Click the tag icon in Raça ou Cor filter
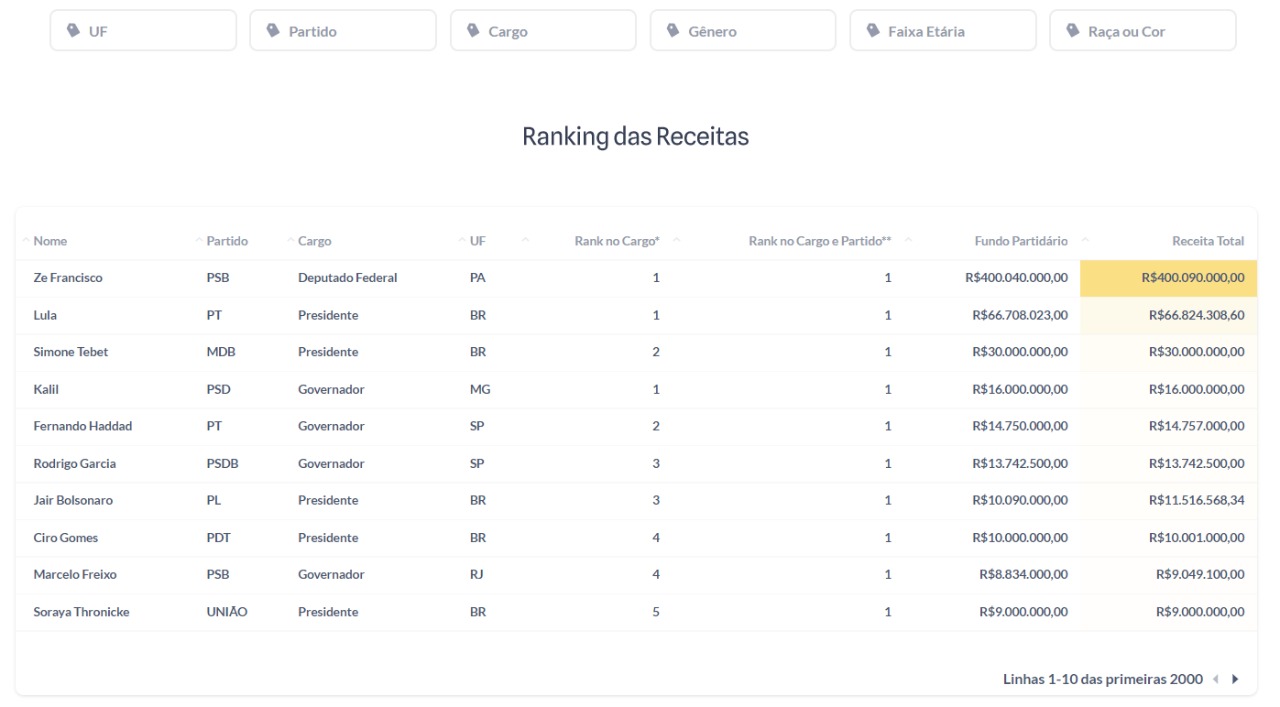Image resolution: width=1280 pixels, height=707 pixels. [1073, 31]
